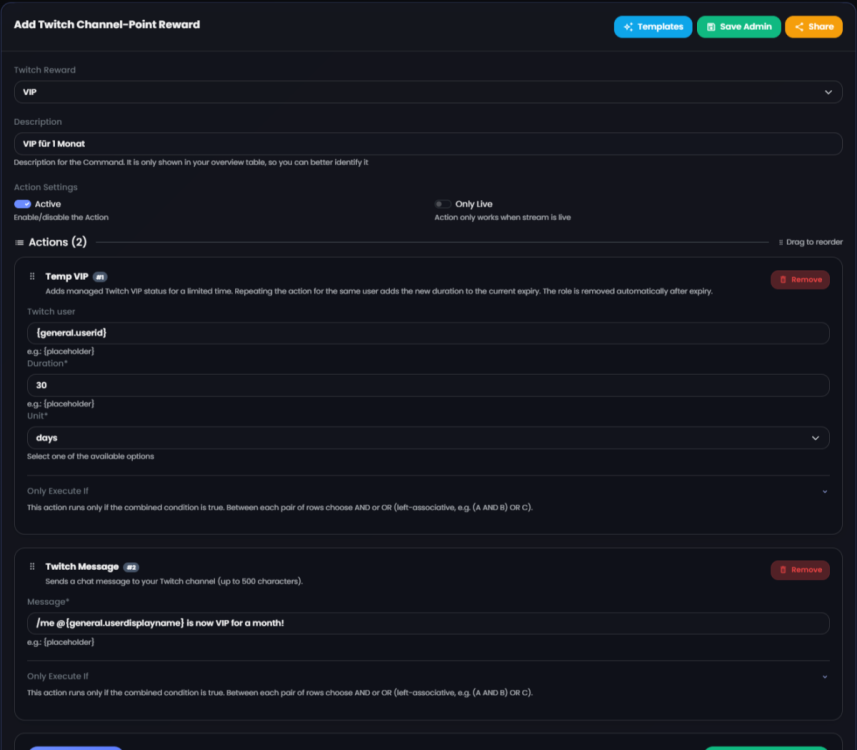Screen dimensions: 857x750
Task: Open the Unit days dropdown
Action: tap(428, 438)
